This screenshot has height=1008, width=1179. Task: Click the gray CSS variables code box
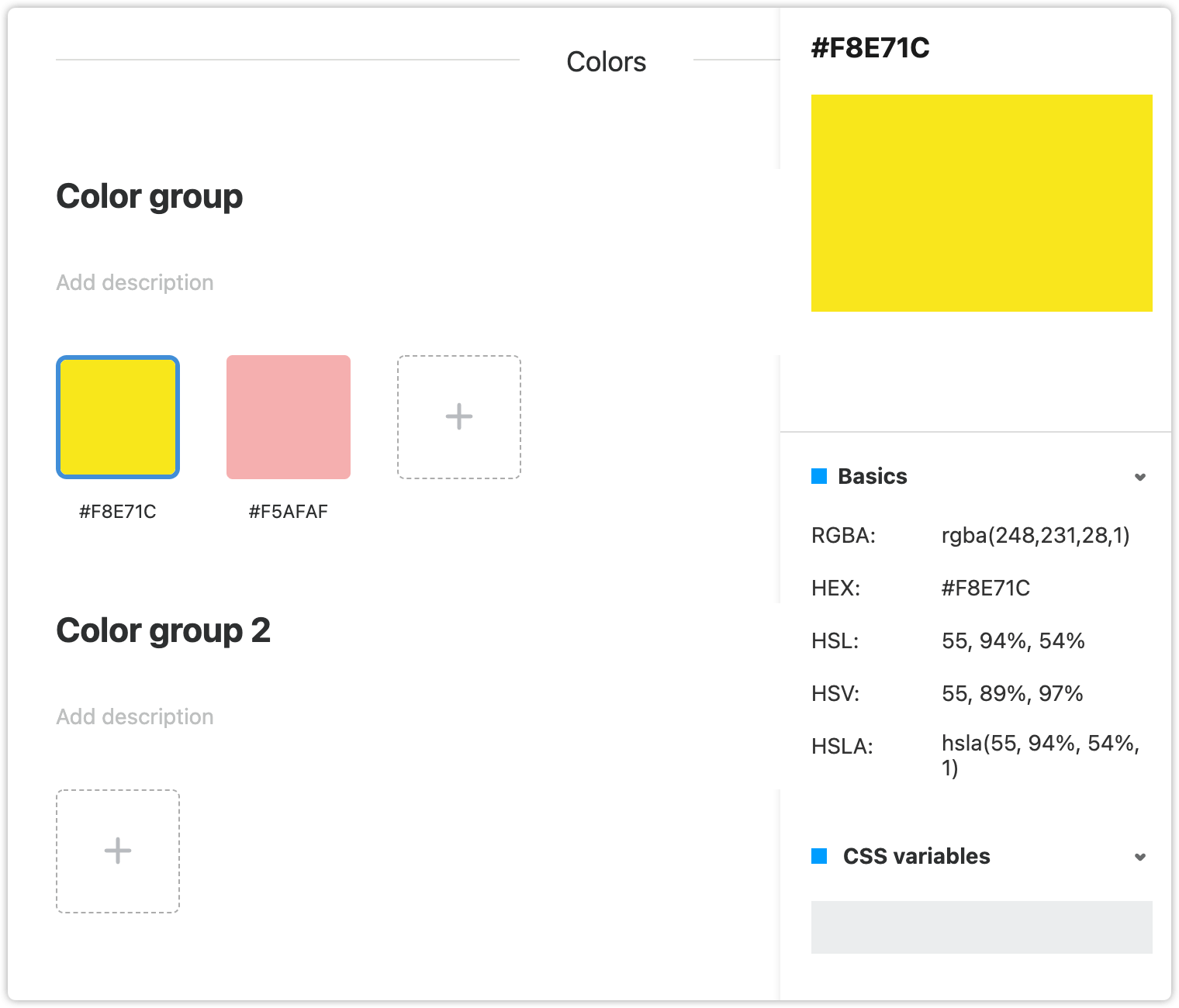click(982, 927)
